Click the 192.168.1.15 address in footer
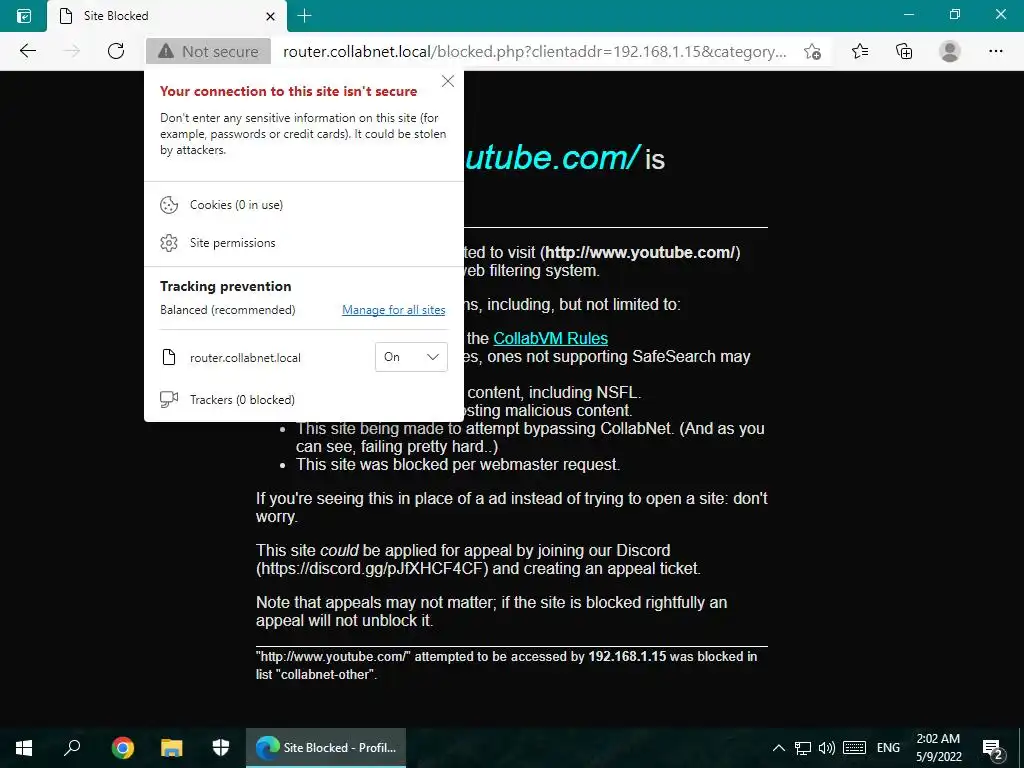The height and width of the screenshot is (768, 1024). [627, 656]
